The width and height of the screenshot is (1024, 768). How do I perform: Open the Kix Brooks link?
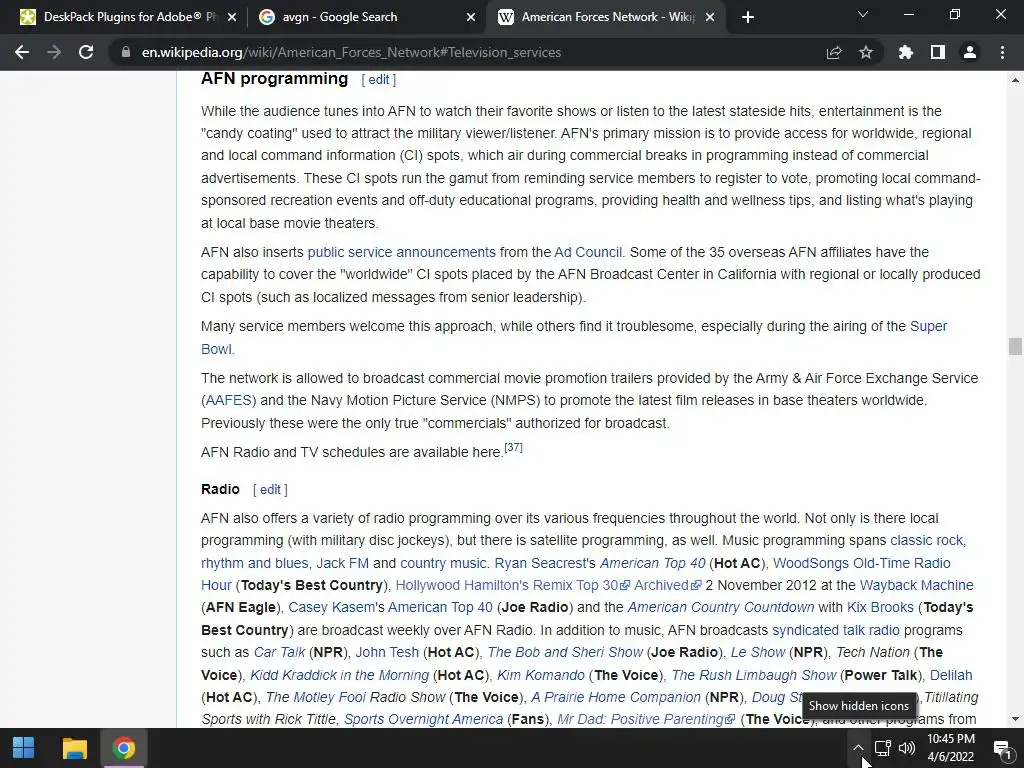click(x=880, y=607)
